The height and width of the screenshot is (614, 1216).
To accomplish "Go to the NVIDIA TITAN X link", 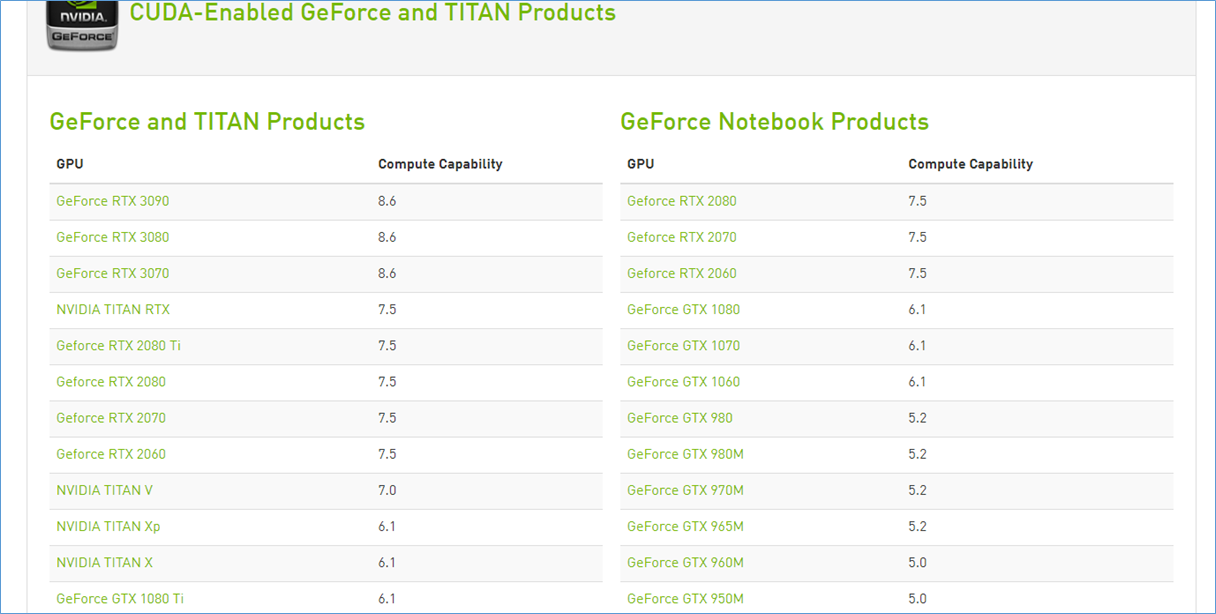I will [x=105, y=562].
